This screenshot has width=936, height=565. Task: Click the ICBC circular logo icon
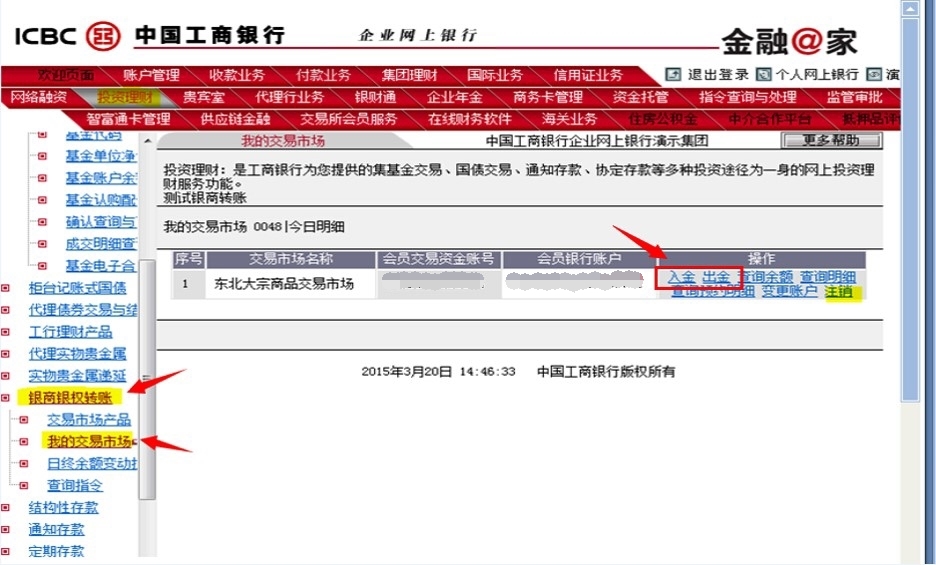click(x=103, y=35)
